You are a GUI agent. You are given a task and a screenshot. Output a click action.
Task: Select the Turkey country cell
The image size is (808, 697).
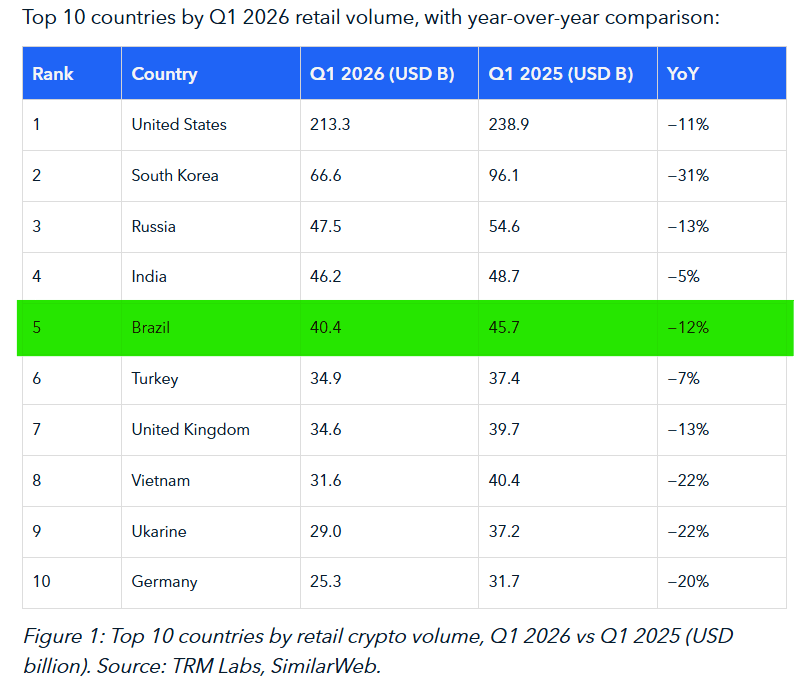click(155, 379)
